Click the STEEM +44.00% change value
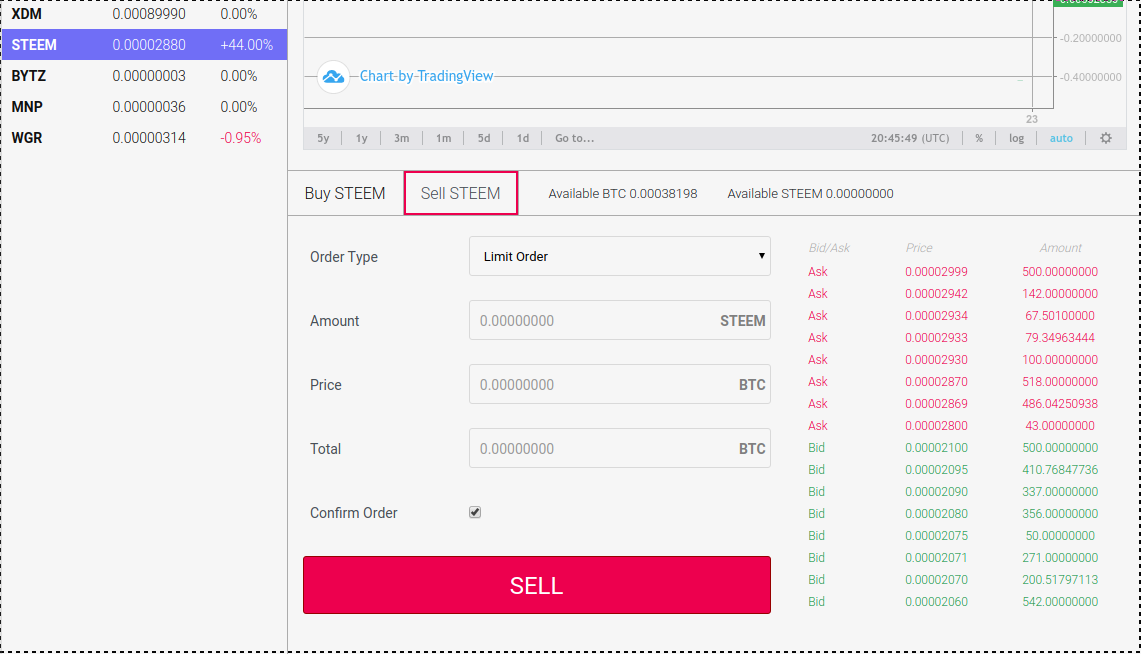The image size is (1141, 654). click(x=247, y=44)
